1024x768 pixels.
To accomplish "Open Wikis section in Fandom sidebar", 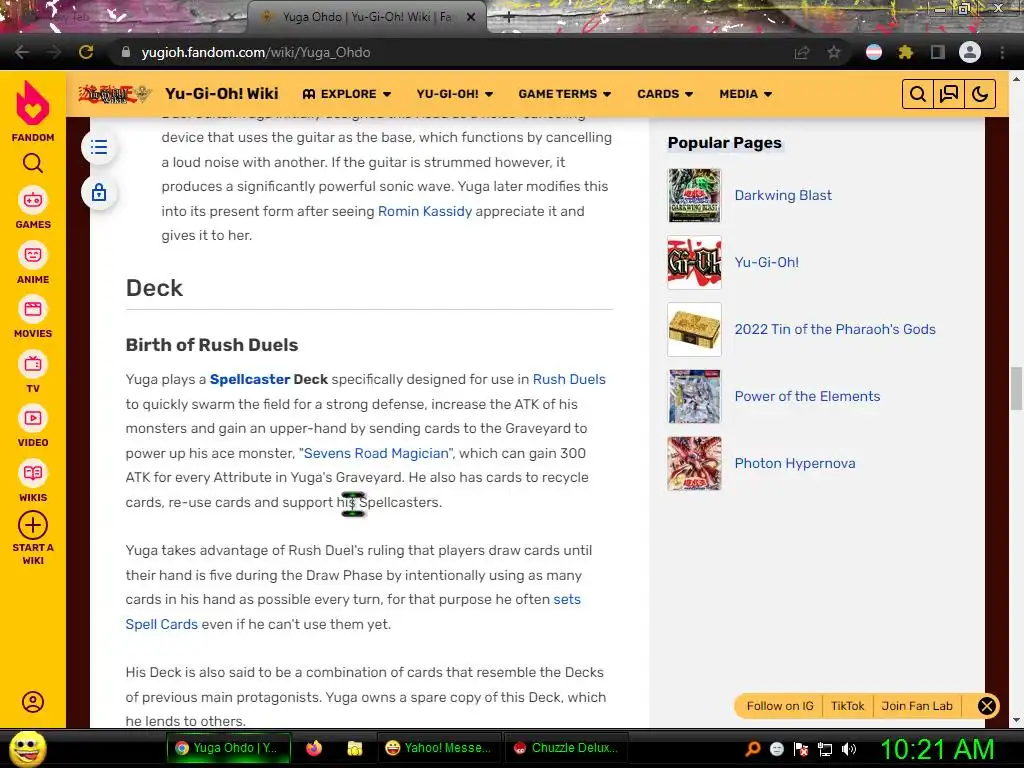I will [33, 481].
